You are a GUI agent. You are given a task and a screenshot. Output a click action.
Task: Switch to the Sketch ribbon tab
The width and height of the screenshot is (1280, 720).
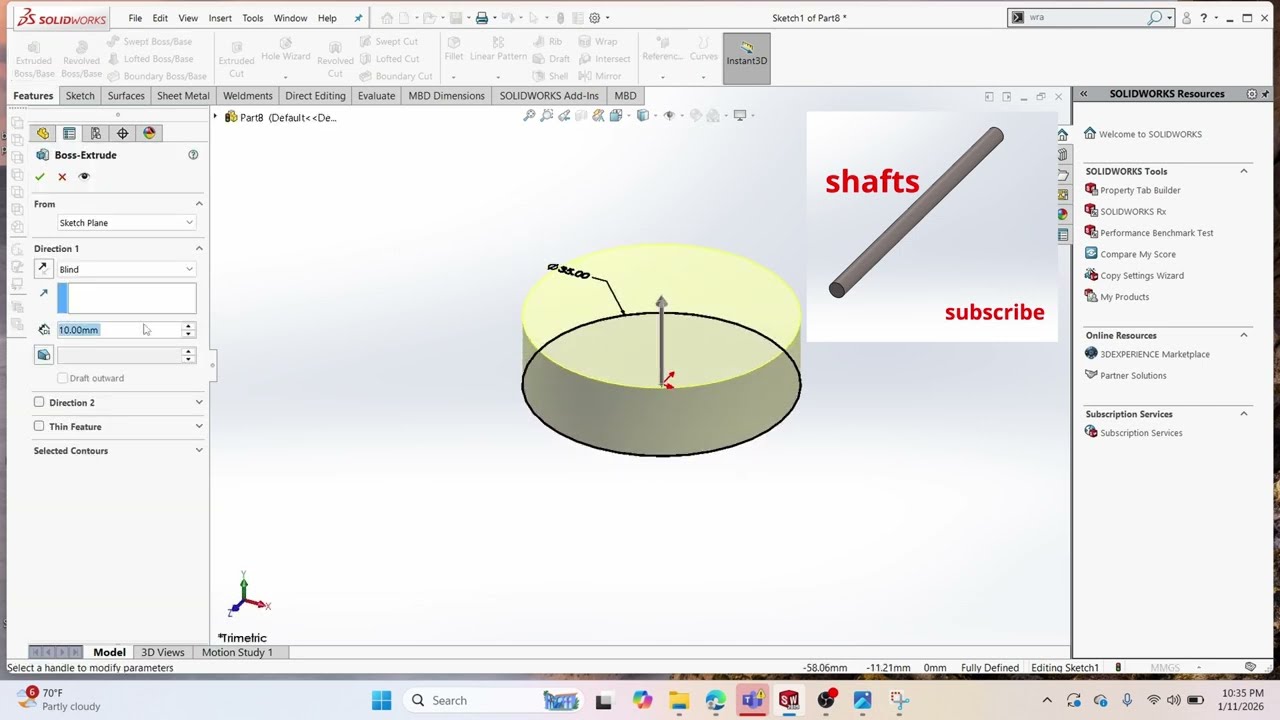tap(80, 96)
